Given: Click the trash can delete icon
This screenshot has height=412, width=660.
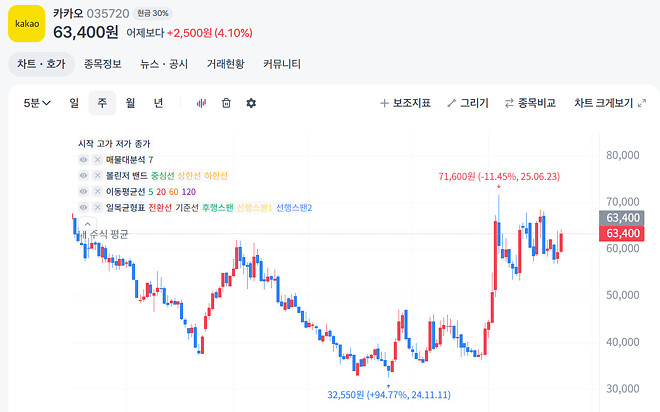Looking at the screenshot, I should point(226,103).
